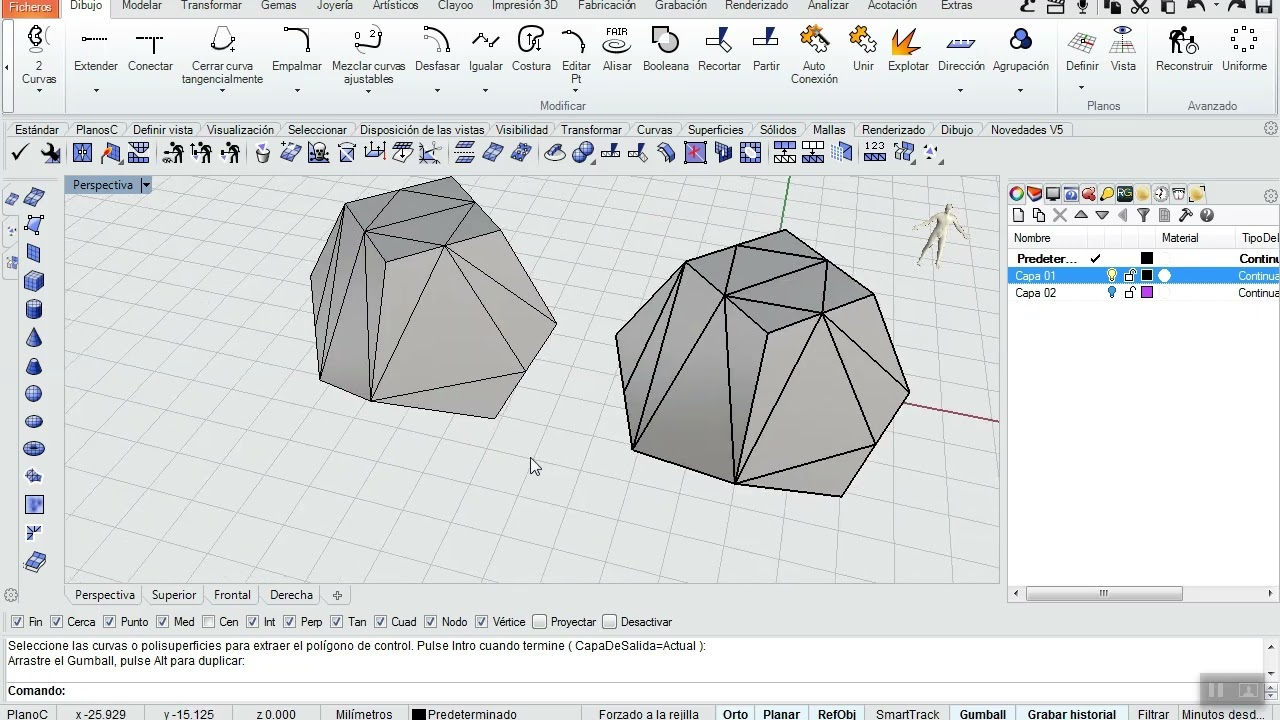The image size is (1280, 720).
Task: Expand the 2 Curvas dropdown arrow
Action: click(x=39, y=91)
